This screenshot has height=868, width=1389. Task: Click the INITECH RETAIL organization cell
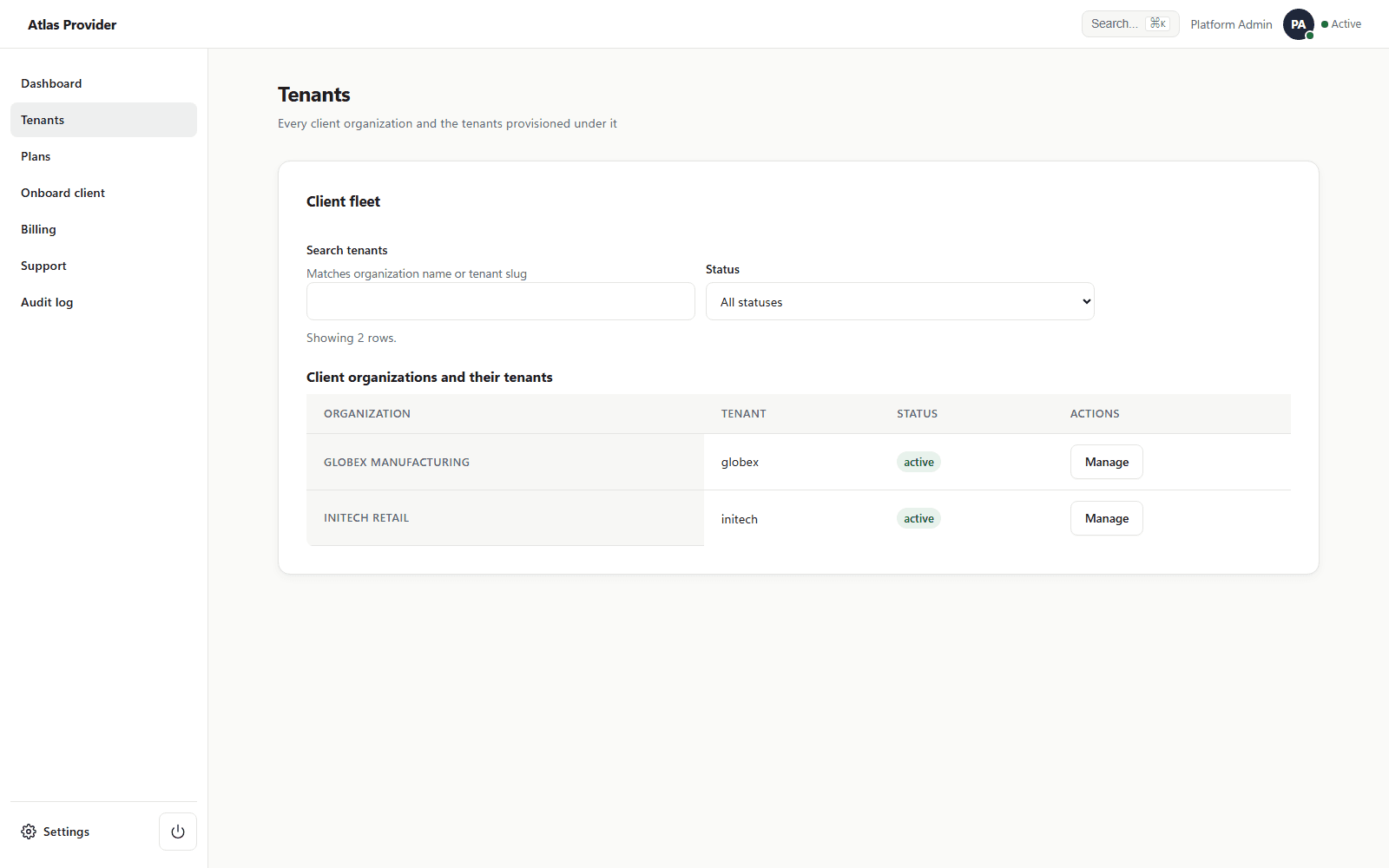click(505, 518)
